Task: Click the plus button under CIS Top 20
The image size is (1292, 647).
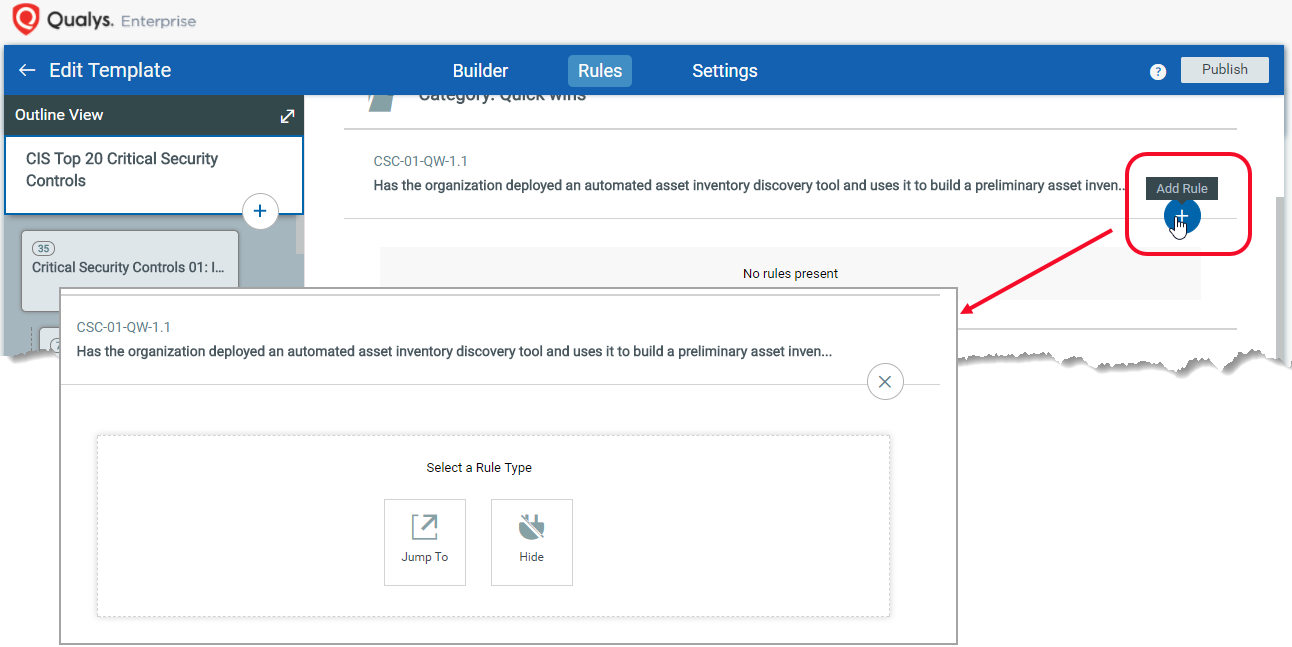Action: 260,211
